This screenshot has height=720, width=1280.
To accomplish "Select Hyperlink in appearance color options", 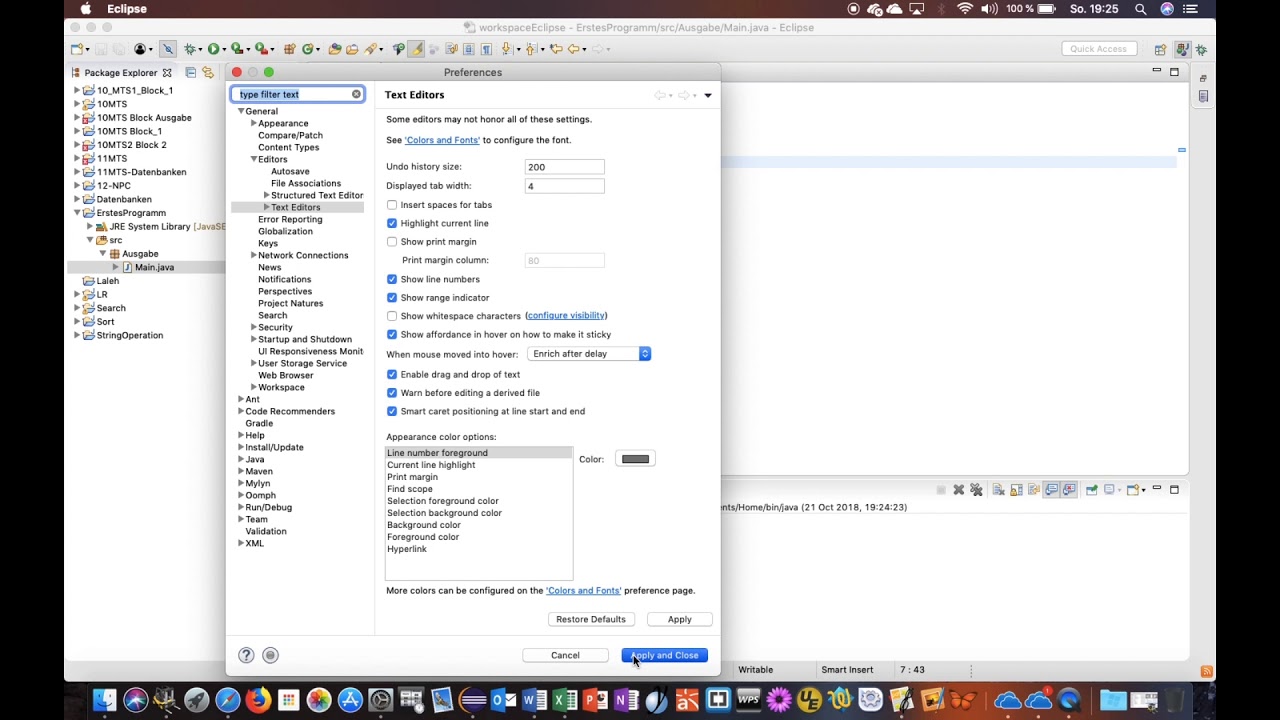I will click(x=407, y=549).
